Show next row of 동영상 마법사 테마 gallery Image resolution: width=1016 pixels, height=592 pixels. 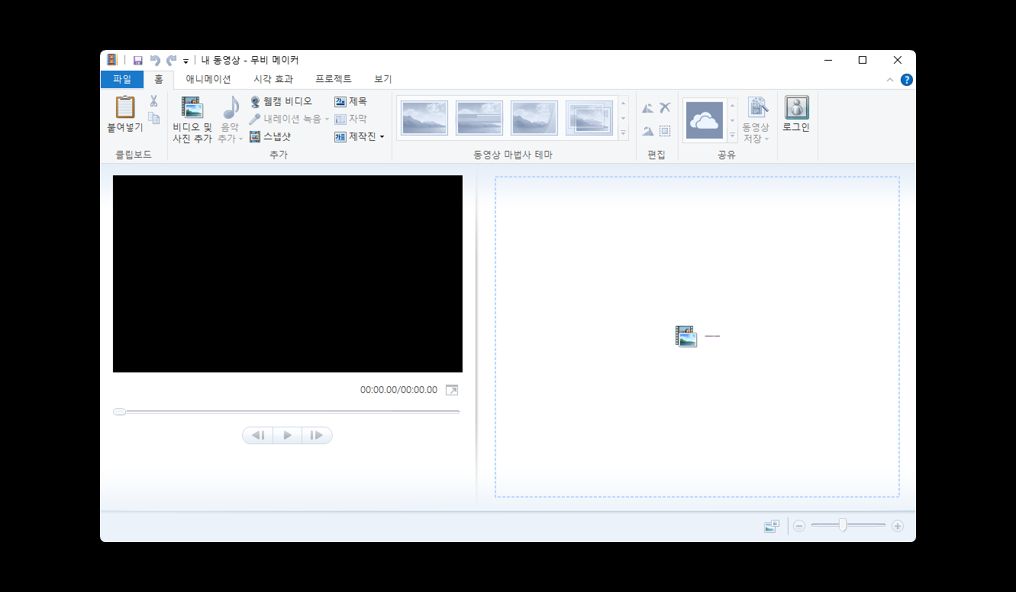click(623, 119)
